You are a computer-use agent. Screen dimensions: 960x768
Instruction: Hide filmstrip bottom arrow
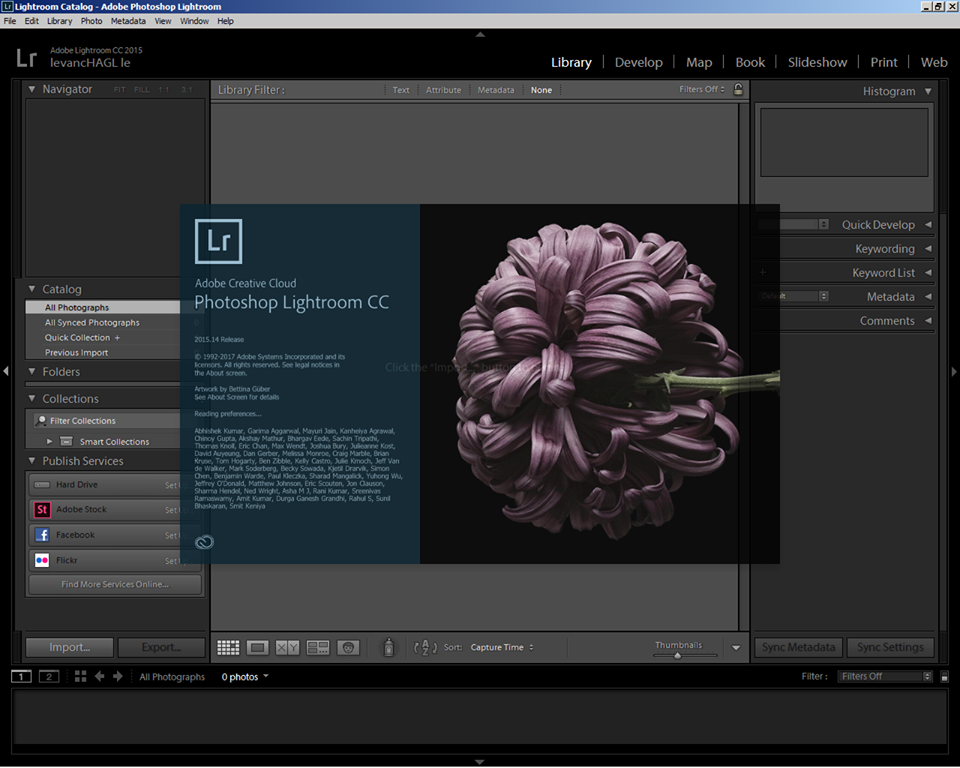coord(480,762)
